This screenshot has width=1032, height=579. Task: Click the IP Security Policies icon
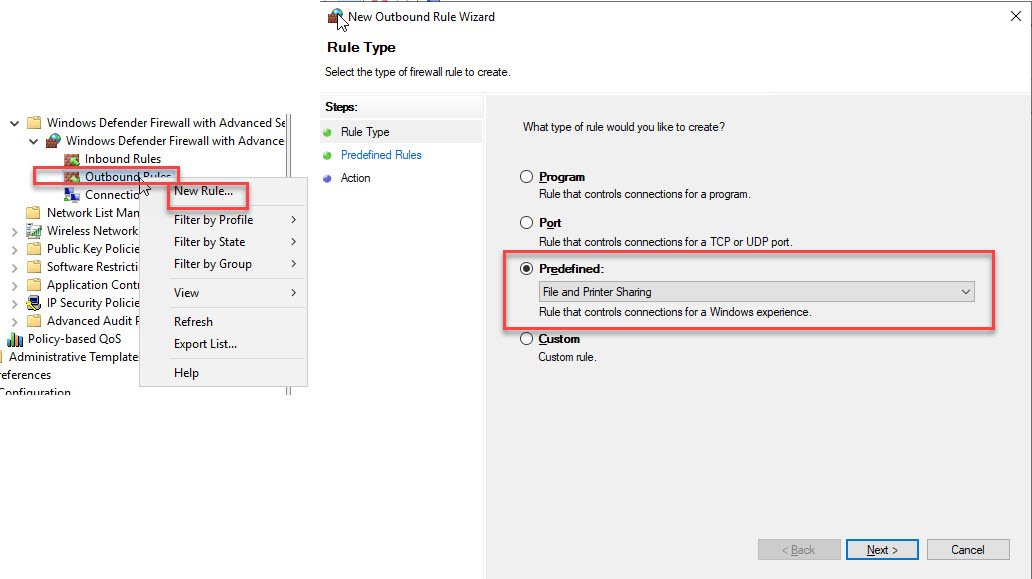tap(34, 303)
